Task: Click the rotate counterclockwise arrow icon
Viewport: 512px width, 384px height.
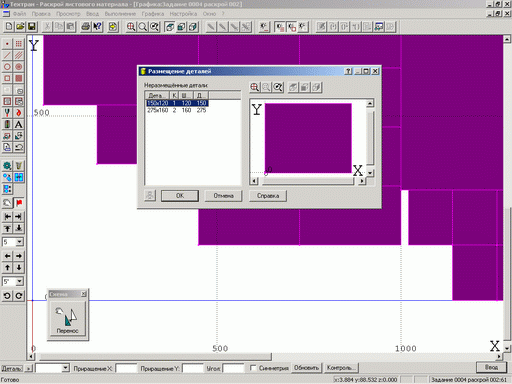Action: coord(7,296)
